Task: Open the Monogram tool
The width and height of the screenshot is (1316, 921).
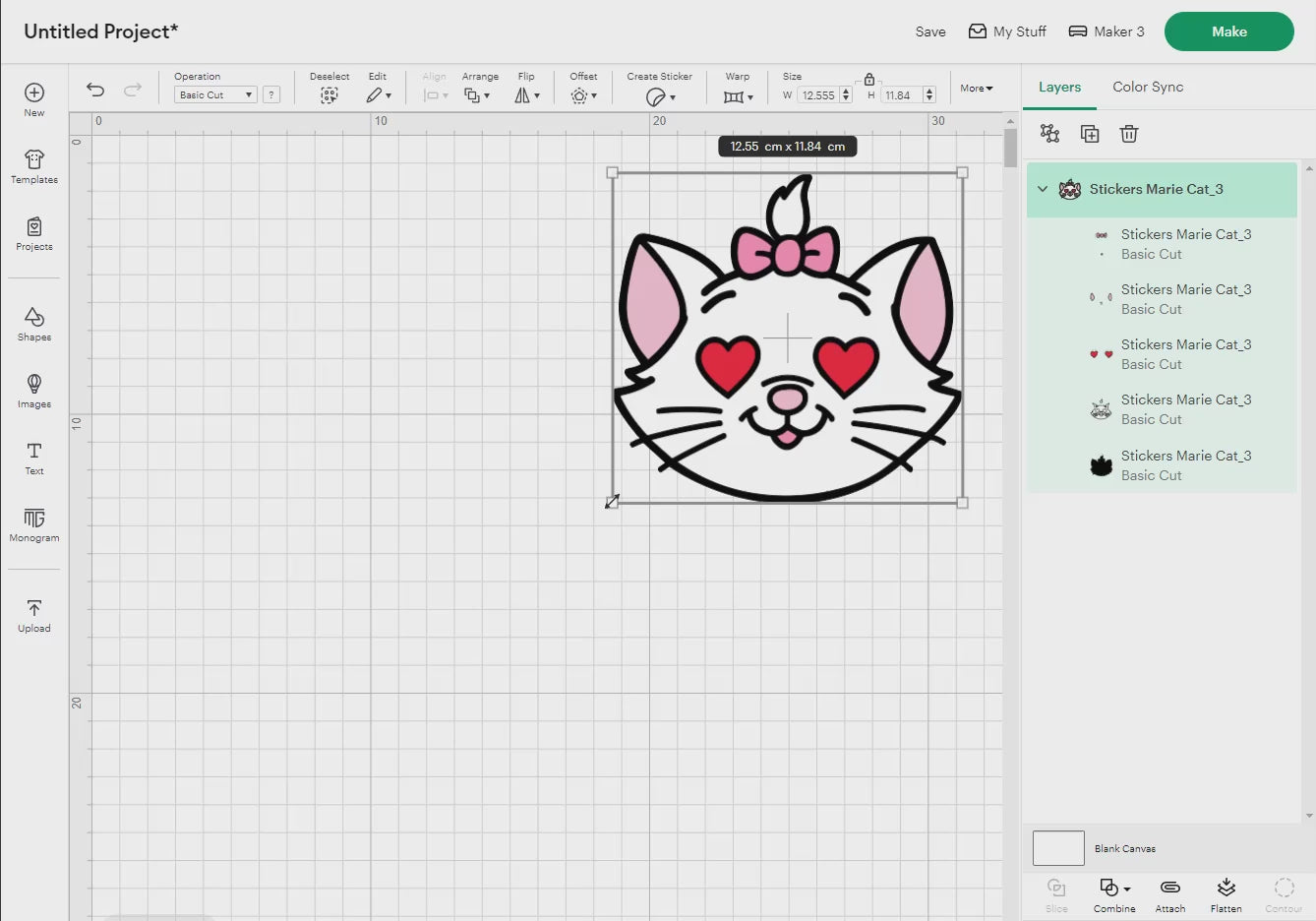Action: pos(34,524)
